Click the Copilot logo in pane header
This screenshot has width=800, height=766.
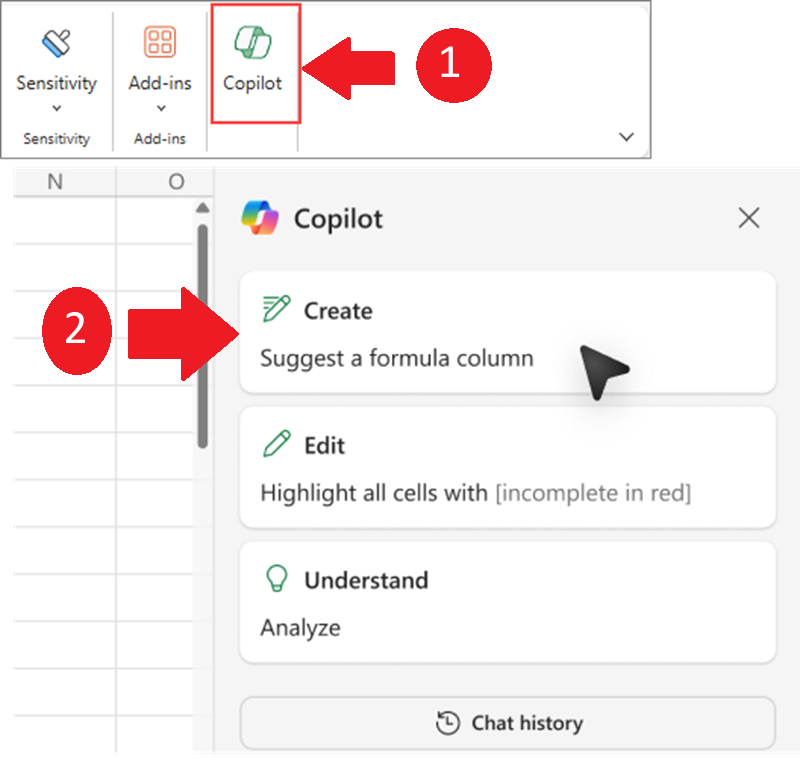[261, 218]
